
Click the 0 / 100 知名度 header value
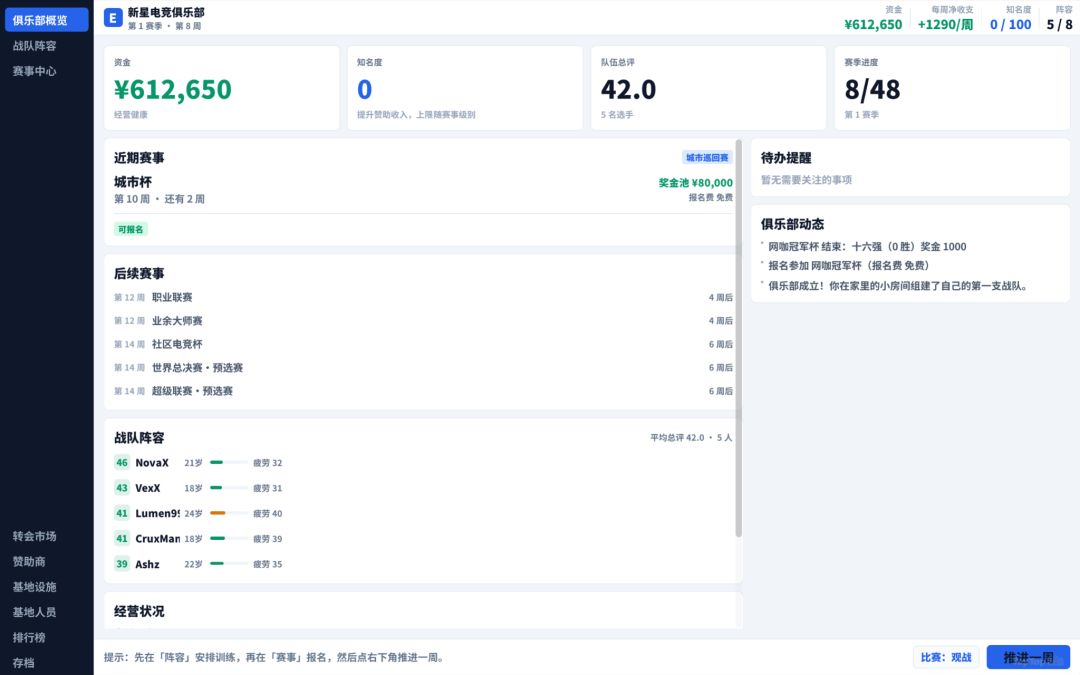pos(1010,25)
